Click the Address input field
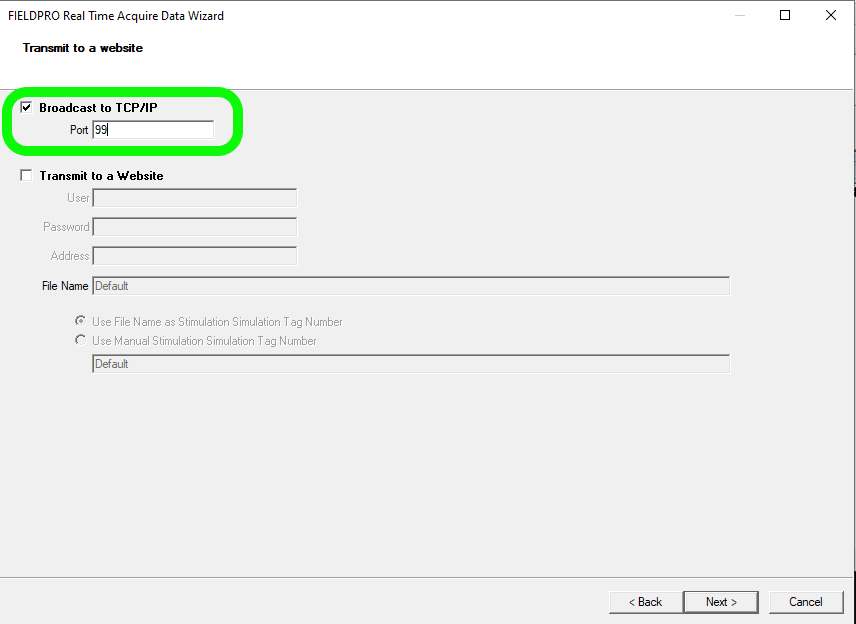The height and width of the screenshot is (624, 856). pyautogui.click(x=194, y=255)
